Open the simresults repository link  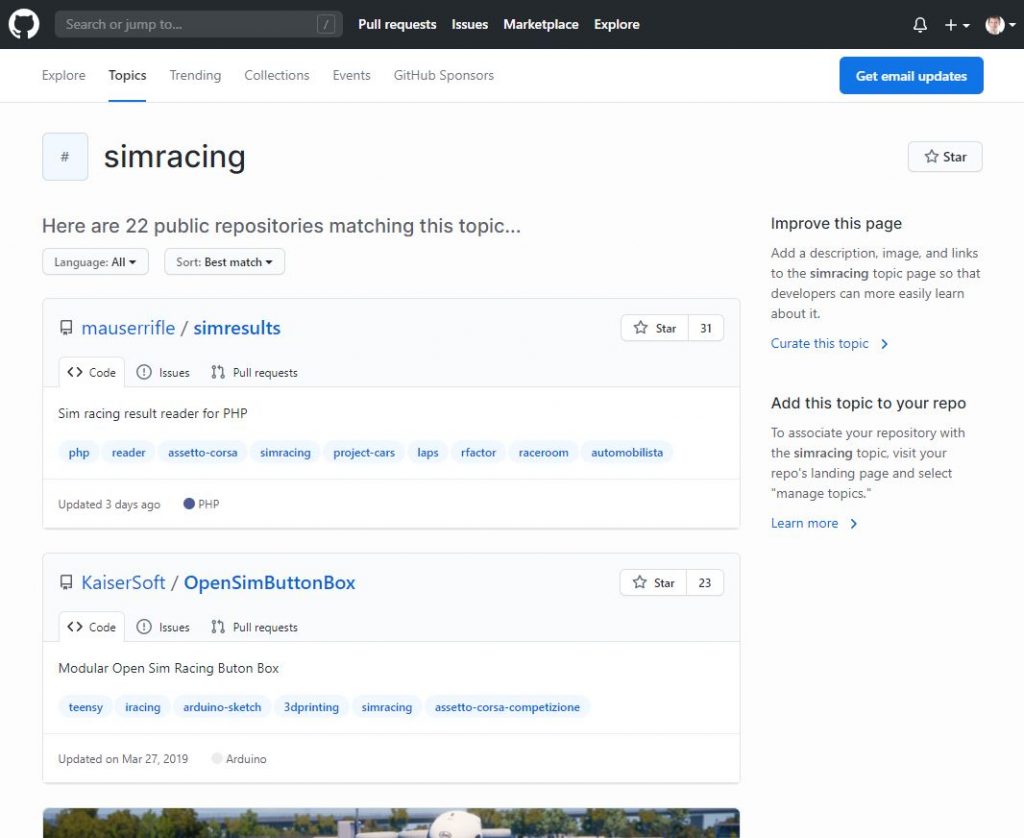pos(236,328)
